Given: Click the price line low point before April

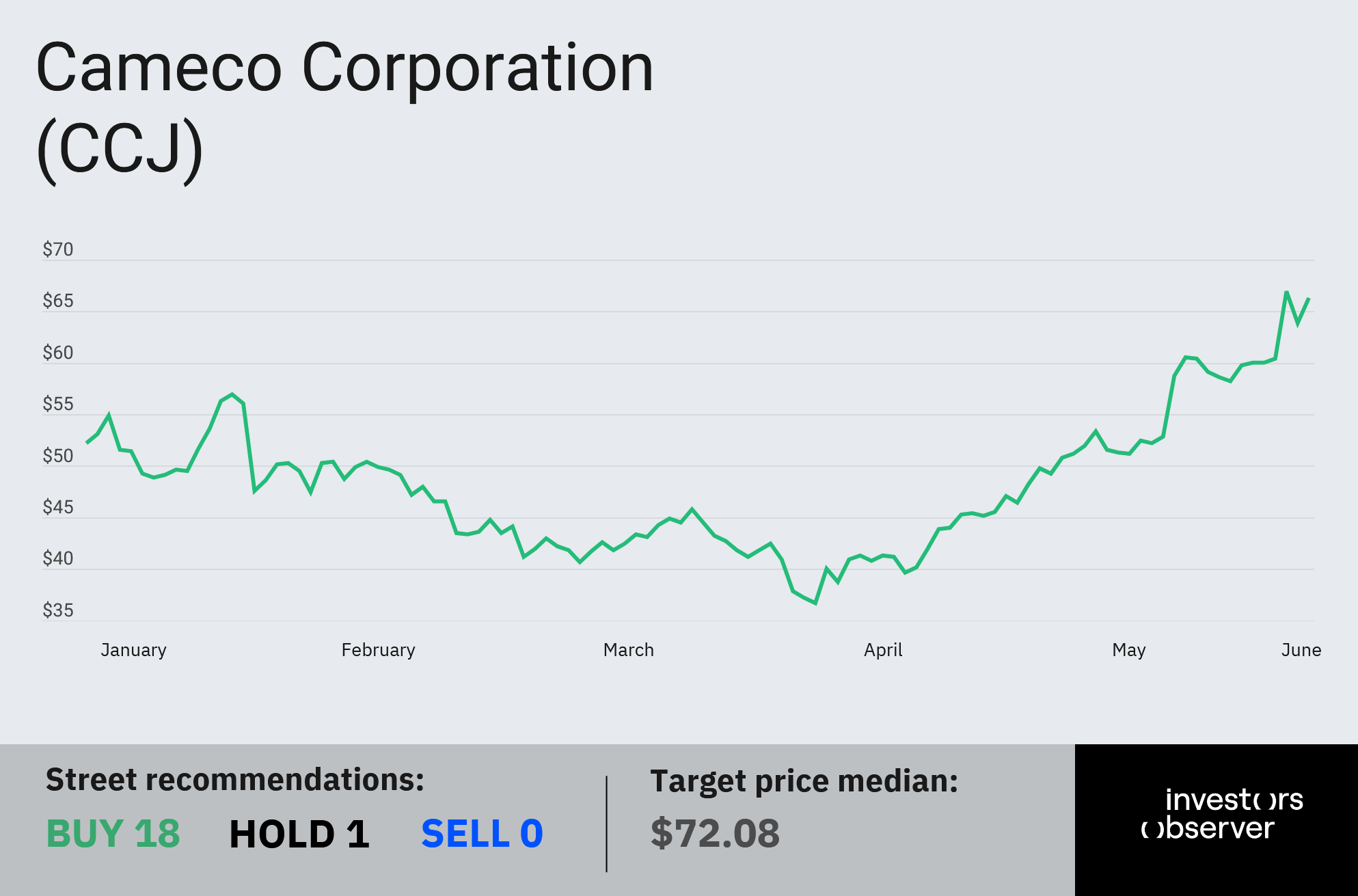Looking at the screenshot, I should point(815,603).
